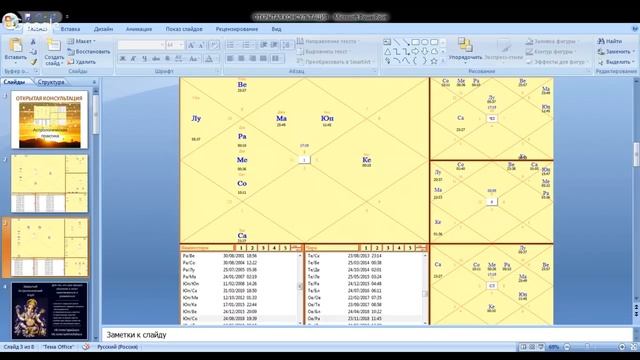Open the Customize Quick Access Toolbar arrow

pyautogui.click(x=67, y=17)
